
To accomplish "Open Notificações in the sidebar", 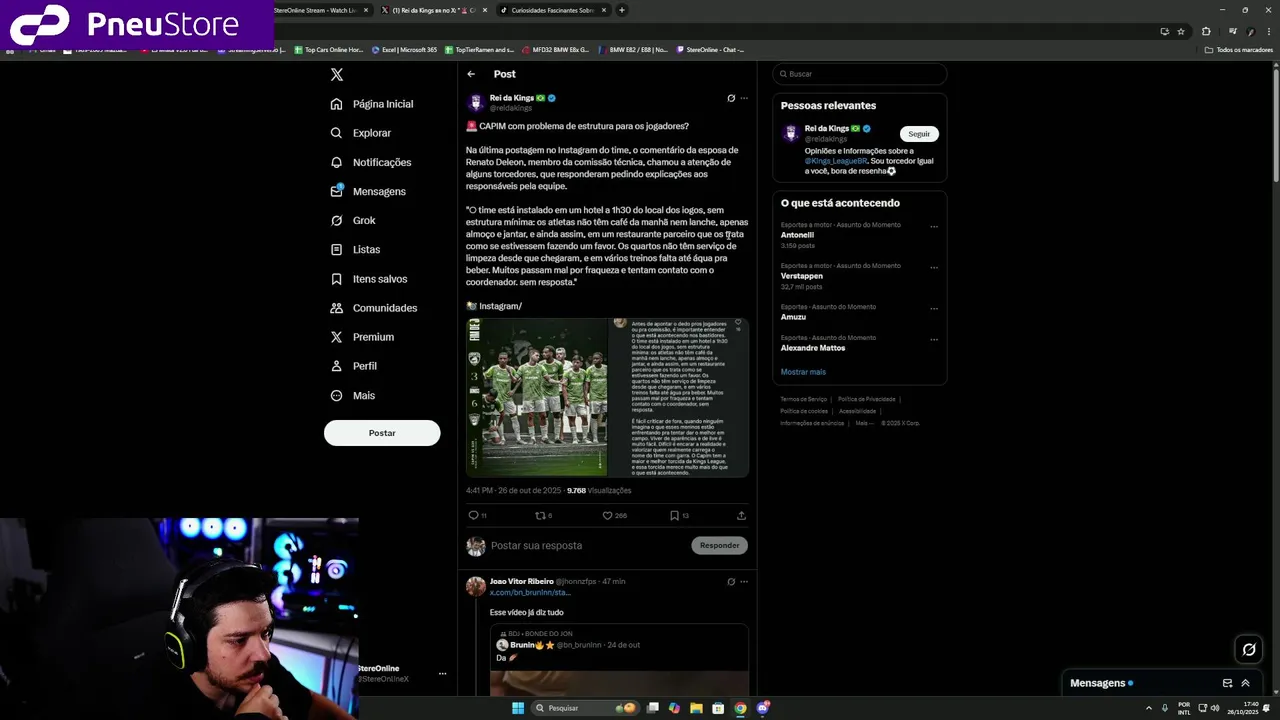I will [371, 162].
